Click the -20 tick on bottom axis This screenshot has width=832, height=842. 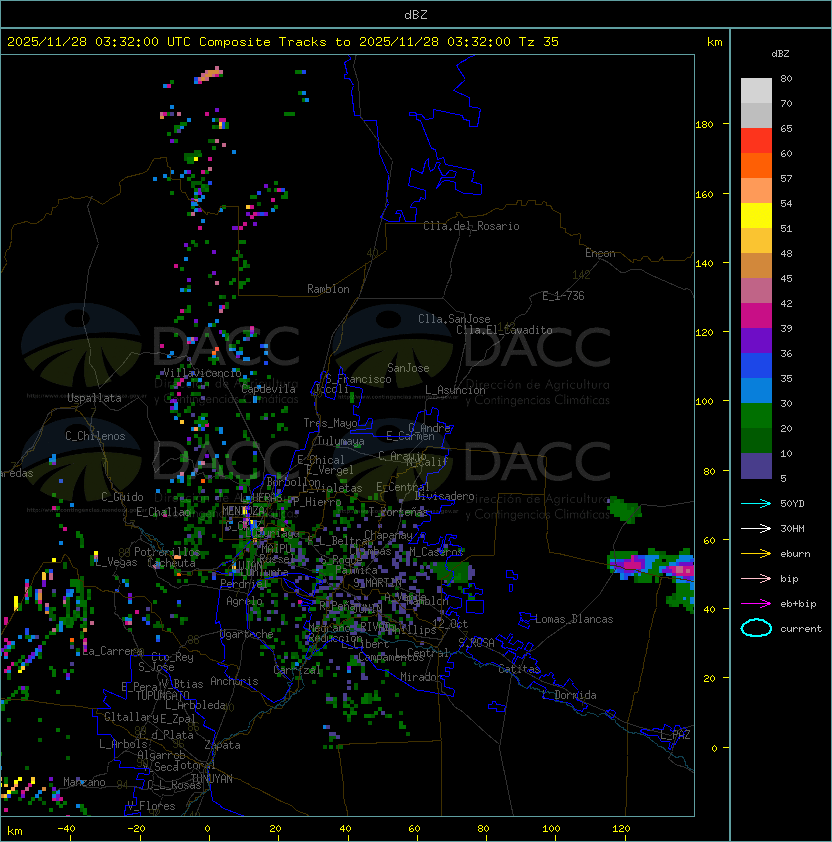pyautogui.click(x=135, y=829)
